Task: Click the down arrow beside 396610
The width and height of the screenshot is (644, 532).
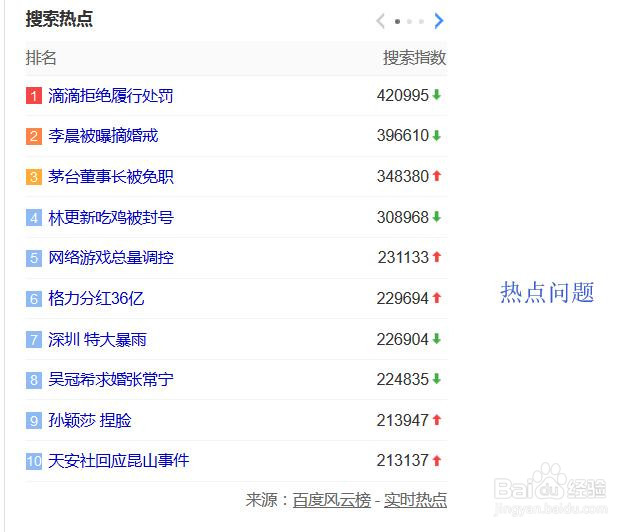Action: click(437, 135)
